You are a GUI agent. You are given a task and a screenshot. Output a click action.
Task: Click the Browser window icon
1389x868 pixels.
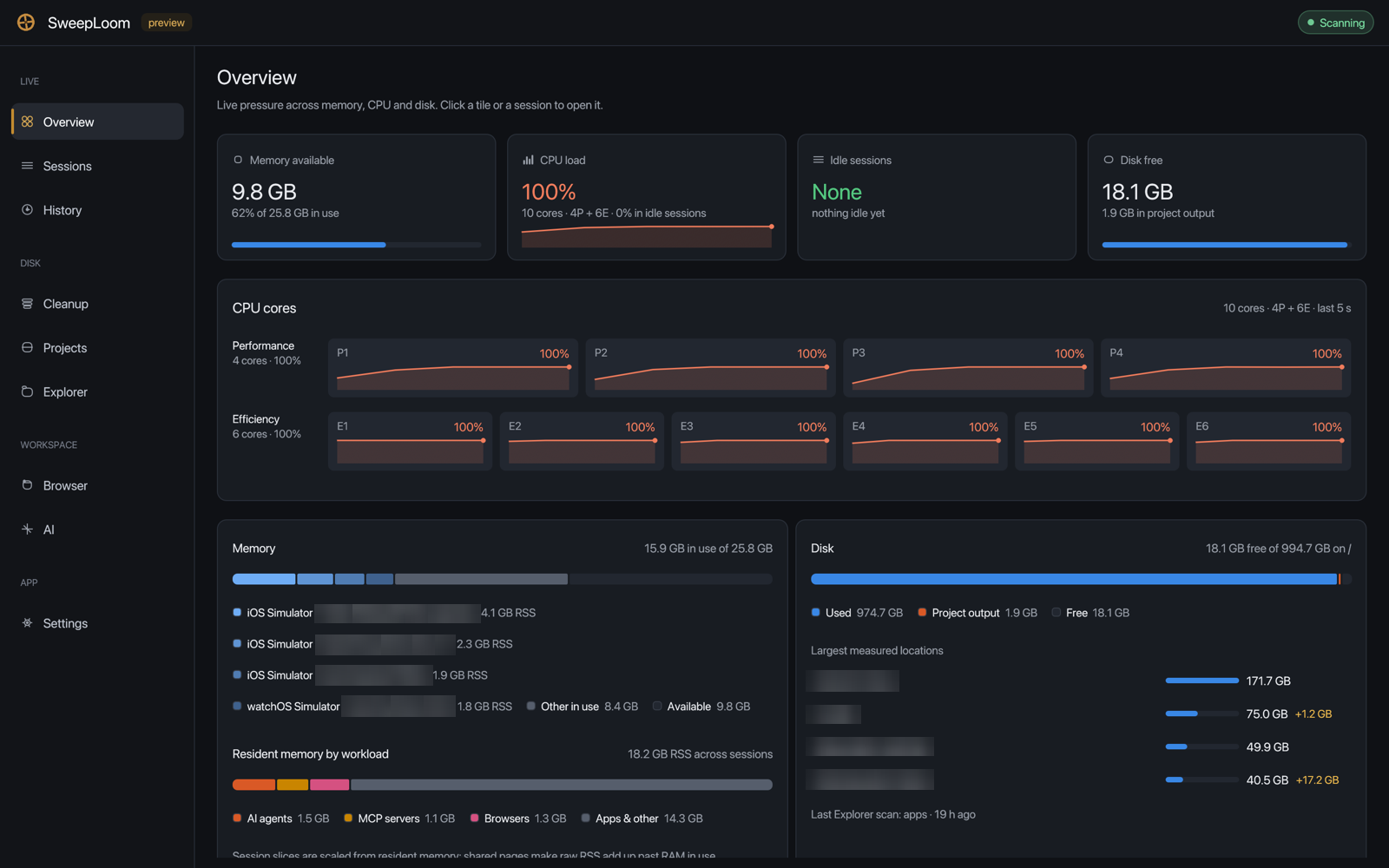click(27, 485)
